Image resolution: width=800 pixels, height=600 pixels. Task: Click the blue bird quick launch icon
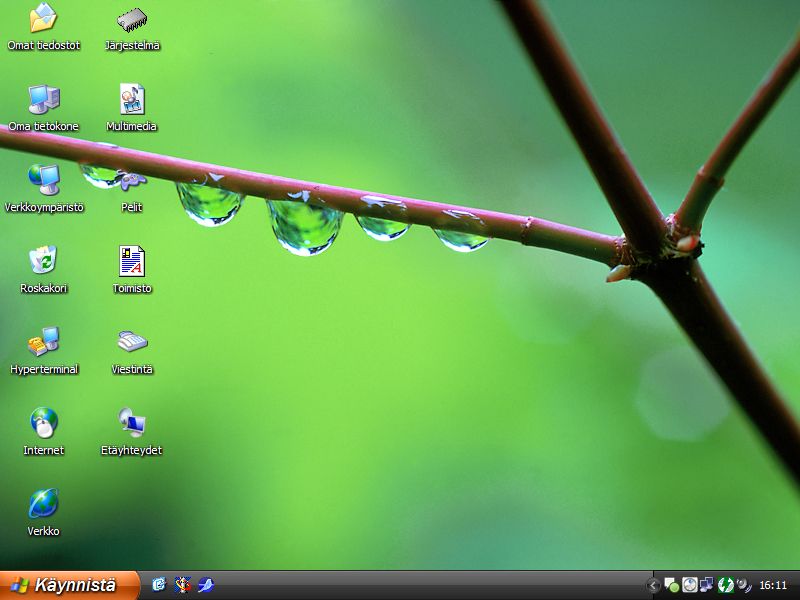tap(206, 585)
